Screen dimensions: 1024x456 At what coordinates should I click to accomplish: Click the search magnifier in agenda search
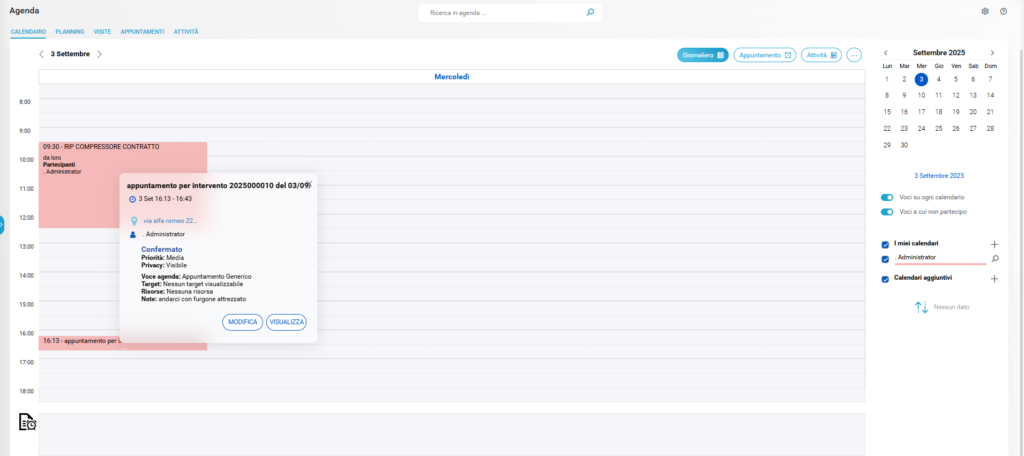point(590,12)
